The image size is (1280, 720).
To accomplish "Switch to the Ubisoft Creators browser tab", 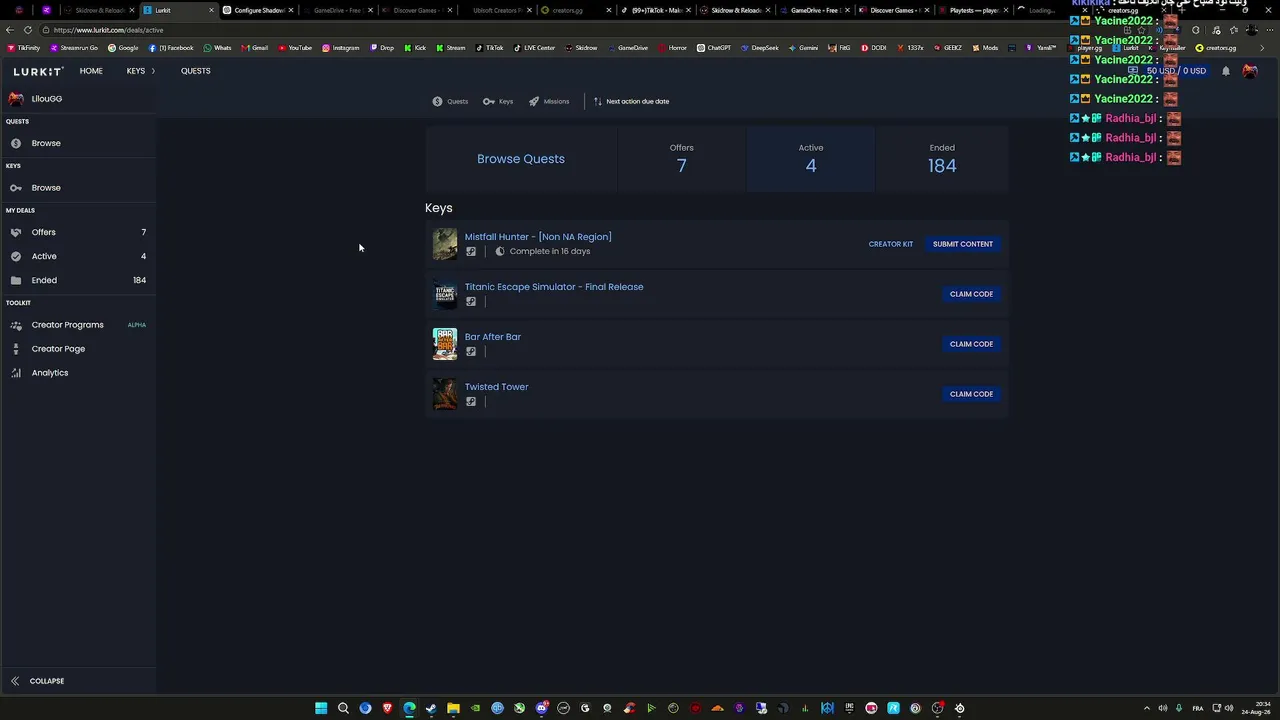I will pyautogui.click(x=495, y=10).
